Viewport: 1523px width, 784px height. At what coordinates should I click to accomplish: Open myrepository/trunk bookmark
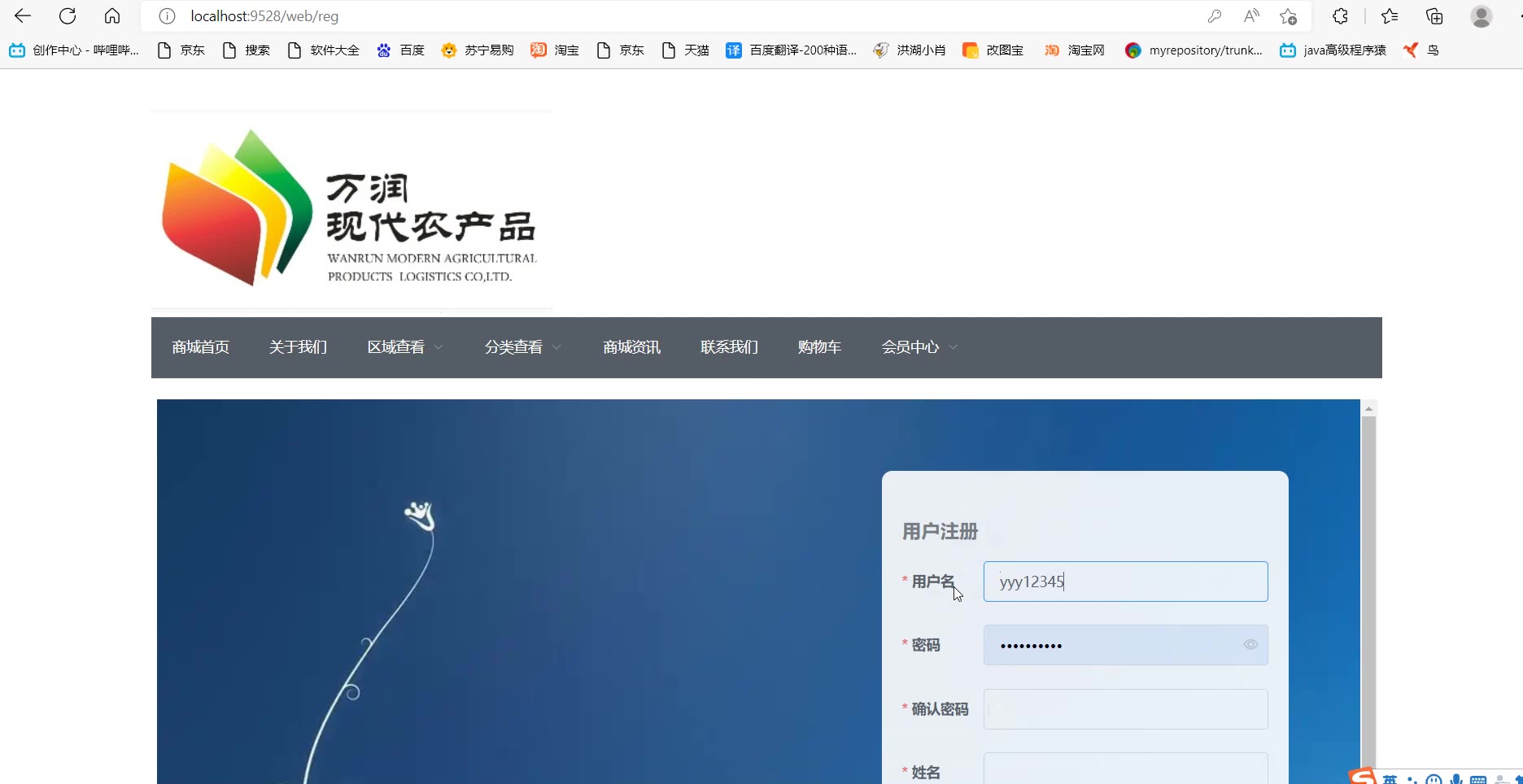point(1194,50)
